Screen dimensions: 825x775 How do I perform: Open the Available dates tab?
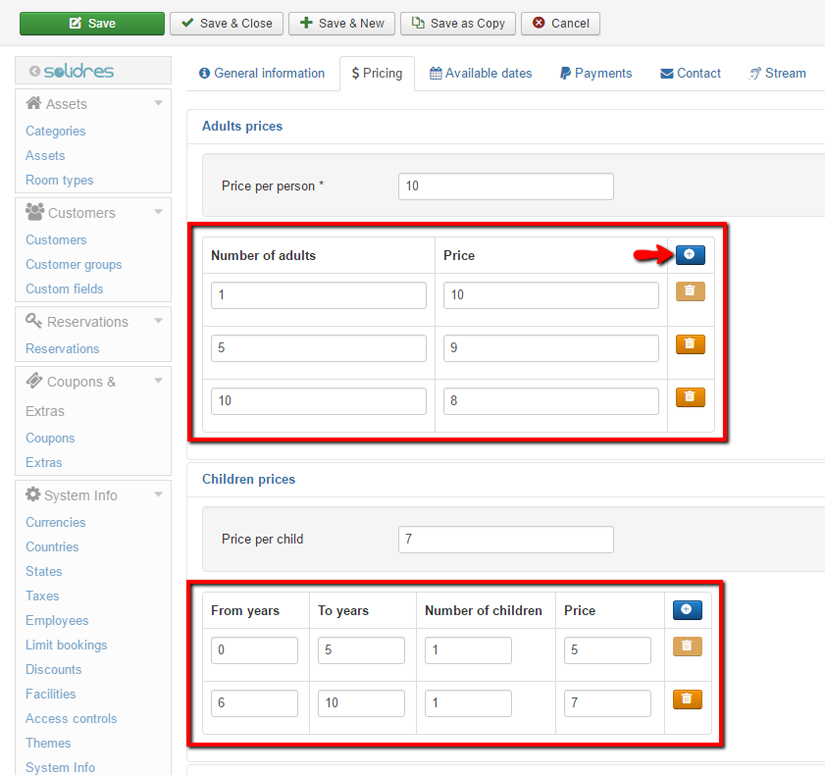click(x=481, y=73)
